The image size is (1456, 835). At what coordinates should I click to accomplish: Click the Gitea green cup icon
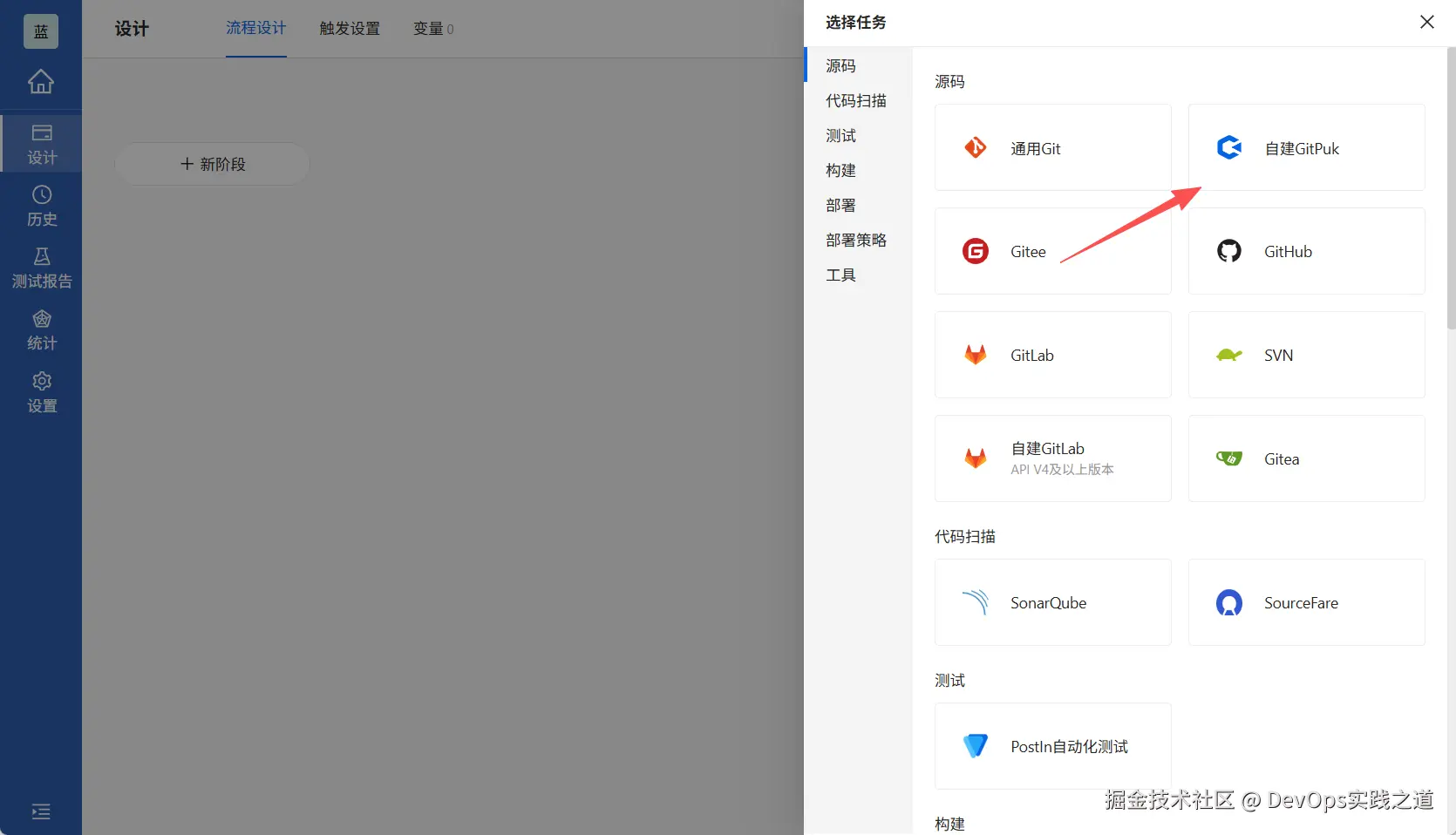tap(1228, 458)
